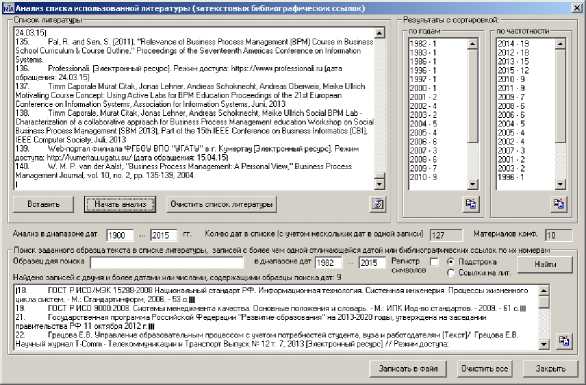Click Очистить список литературы button
This screenshot has height=385, width=586.
click(221, 204)
